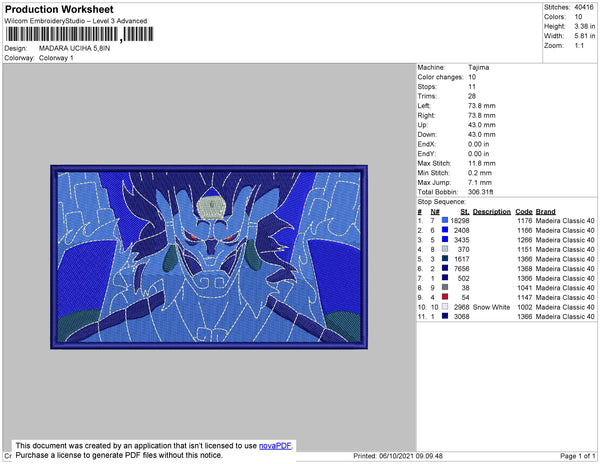600x464 pixels.
Task: Click the "EndX:" label
Action: [427, 144]
